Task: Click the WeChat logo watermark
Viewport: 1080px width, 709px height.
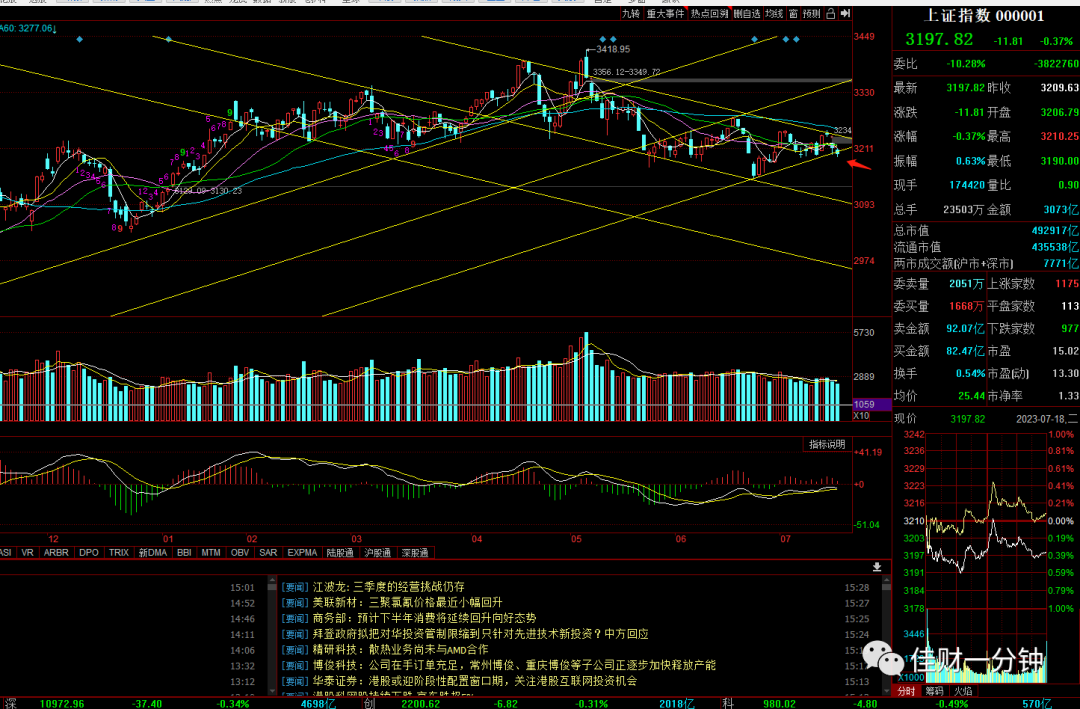Action: pos(884,657)
